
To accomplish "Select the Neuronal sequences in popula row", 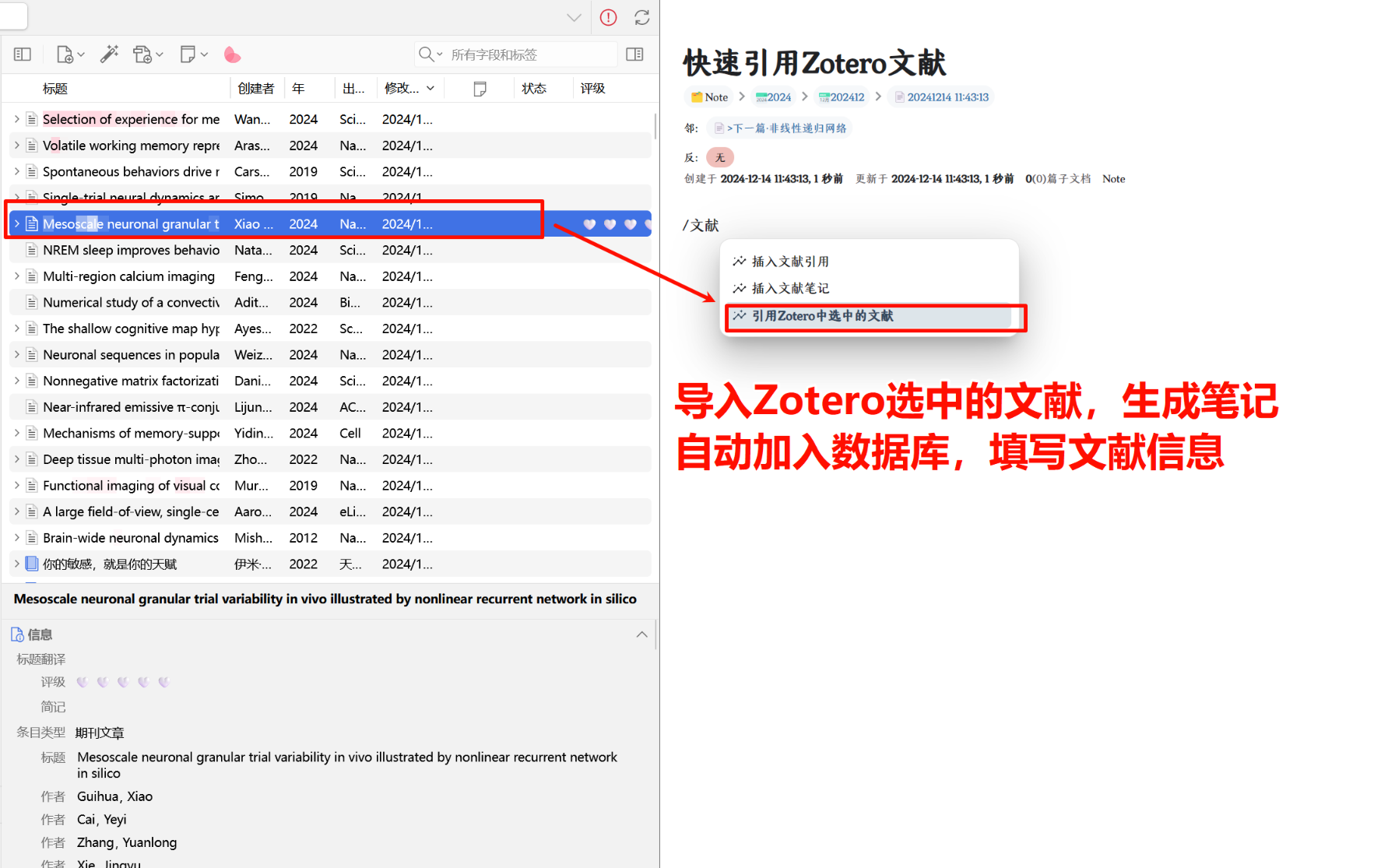I will tap(330, 355).
